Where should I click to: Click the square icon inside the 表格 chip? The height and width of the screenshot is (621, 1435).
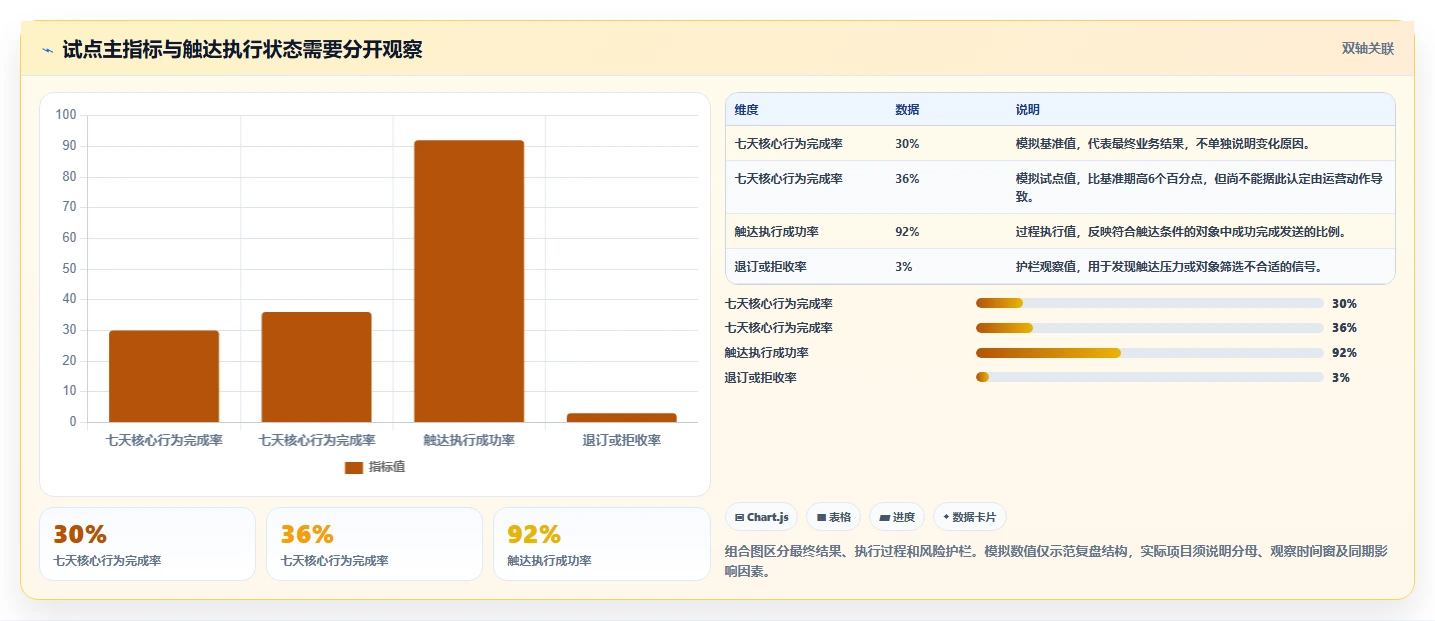pos(821,517)
